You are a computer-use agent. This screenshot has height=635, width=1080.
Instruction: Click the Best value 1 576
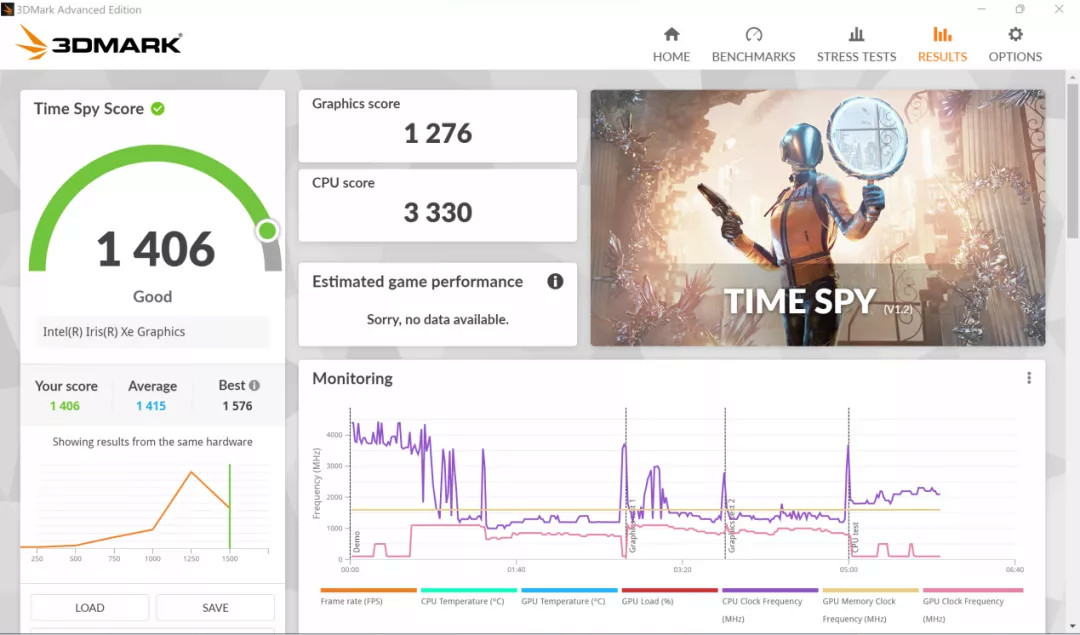pyautogui.click(x=237, y=406)
